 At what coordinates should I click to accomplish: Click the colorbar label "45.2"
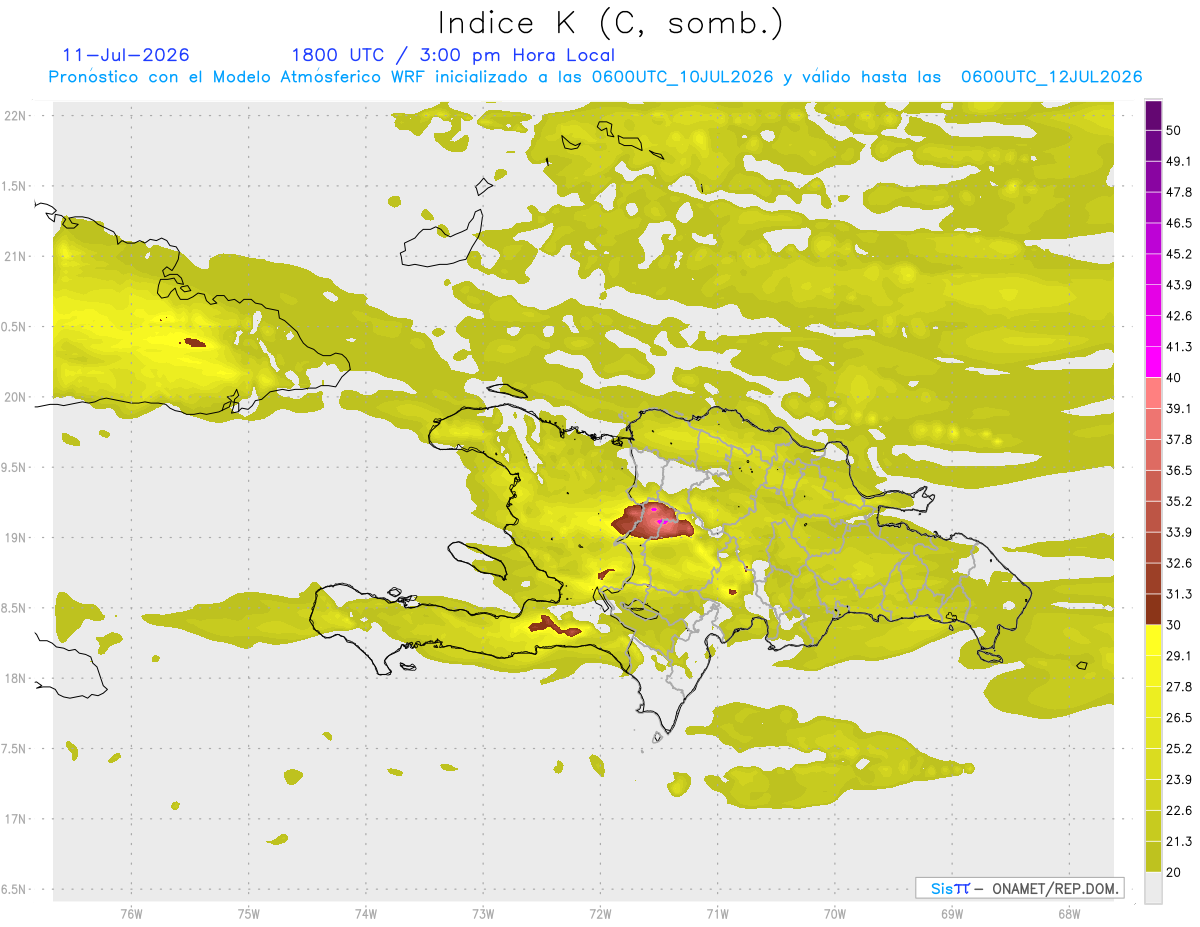[x=1178, y=254]
